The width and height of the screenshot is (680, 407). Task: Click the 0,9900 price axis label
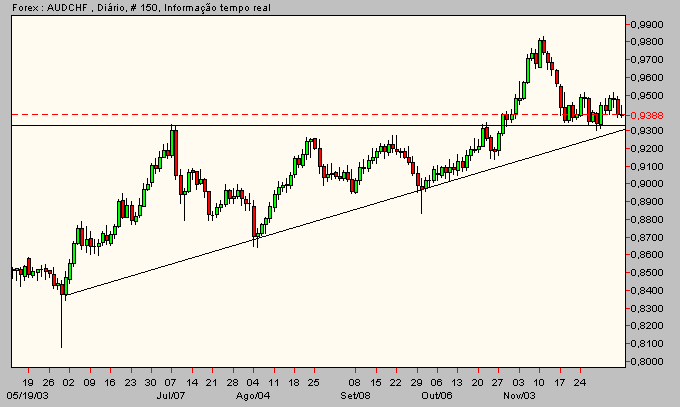[647, 25]
